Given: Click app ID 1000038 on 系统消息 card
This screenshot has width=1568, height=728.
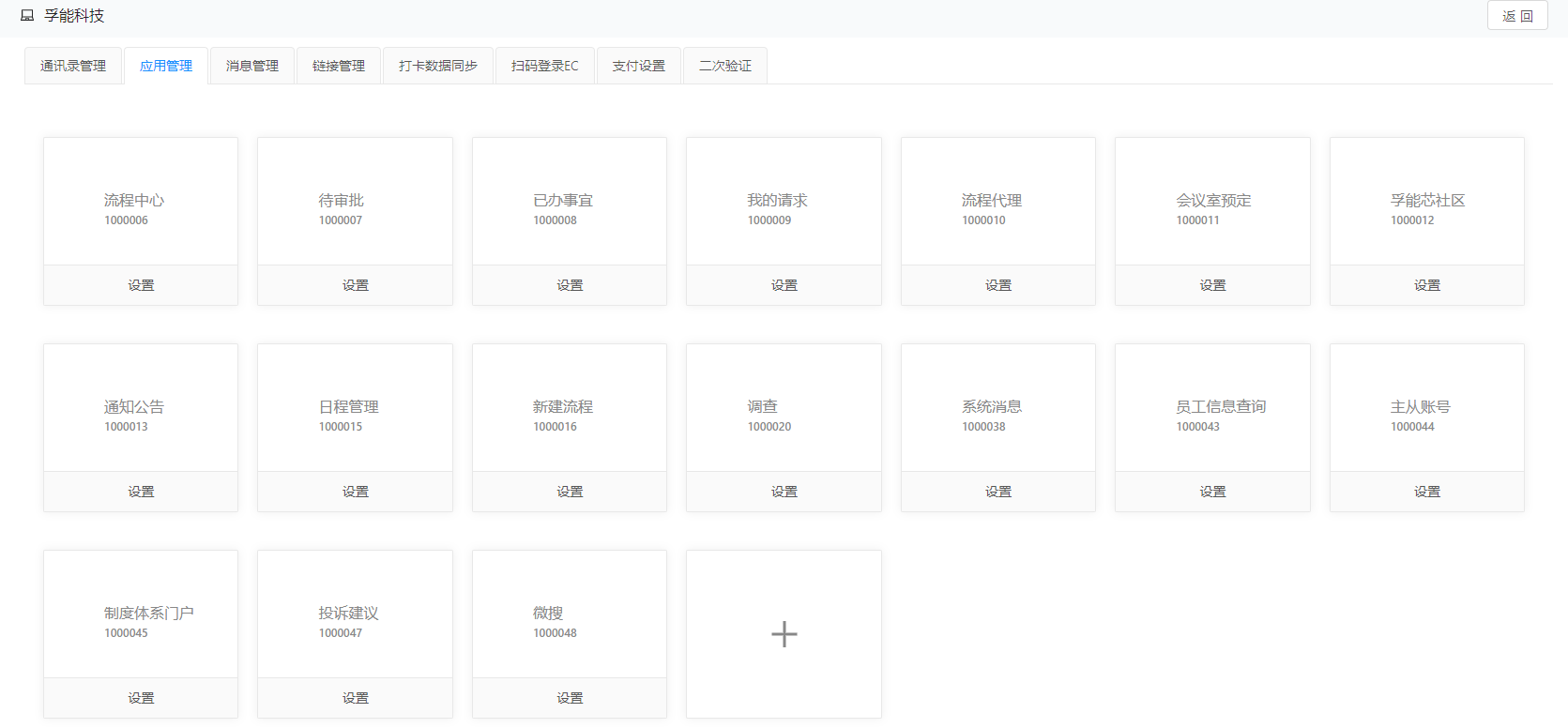Looking at the screenshot, I should 983,427.
